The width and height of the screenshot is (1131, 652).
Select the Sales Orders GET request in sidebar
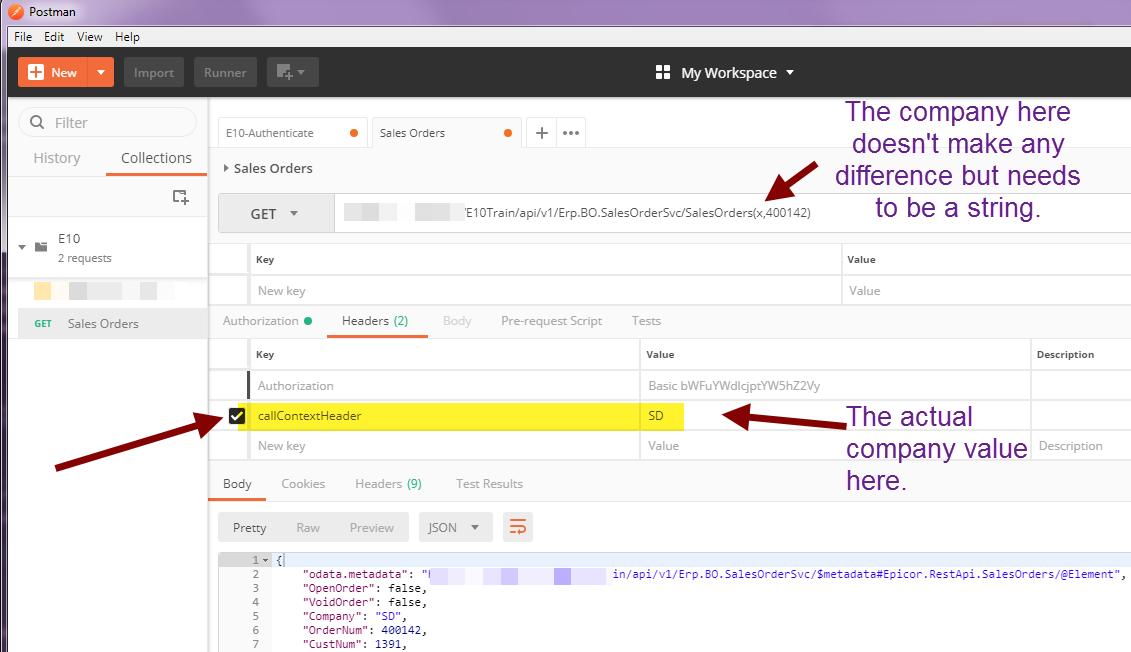113,324
